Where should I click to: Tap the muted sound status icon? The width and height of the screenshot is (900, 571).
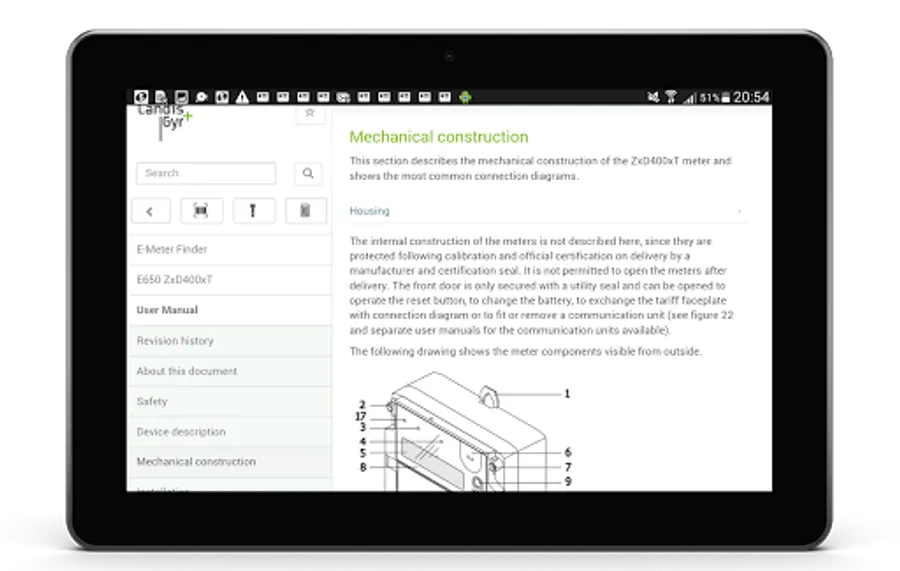(653, 97)
